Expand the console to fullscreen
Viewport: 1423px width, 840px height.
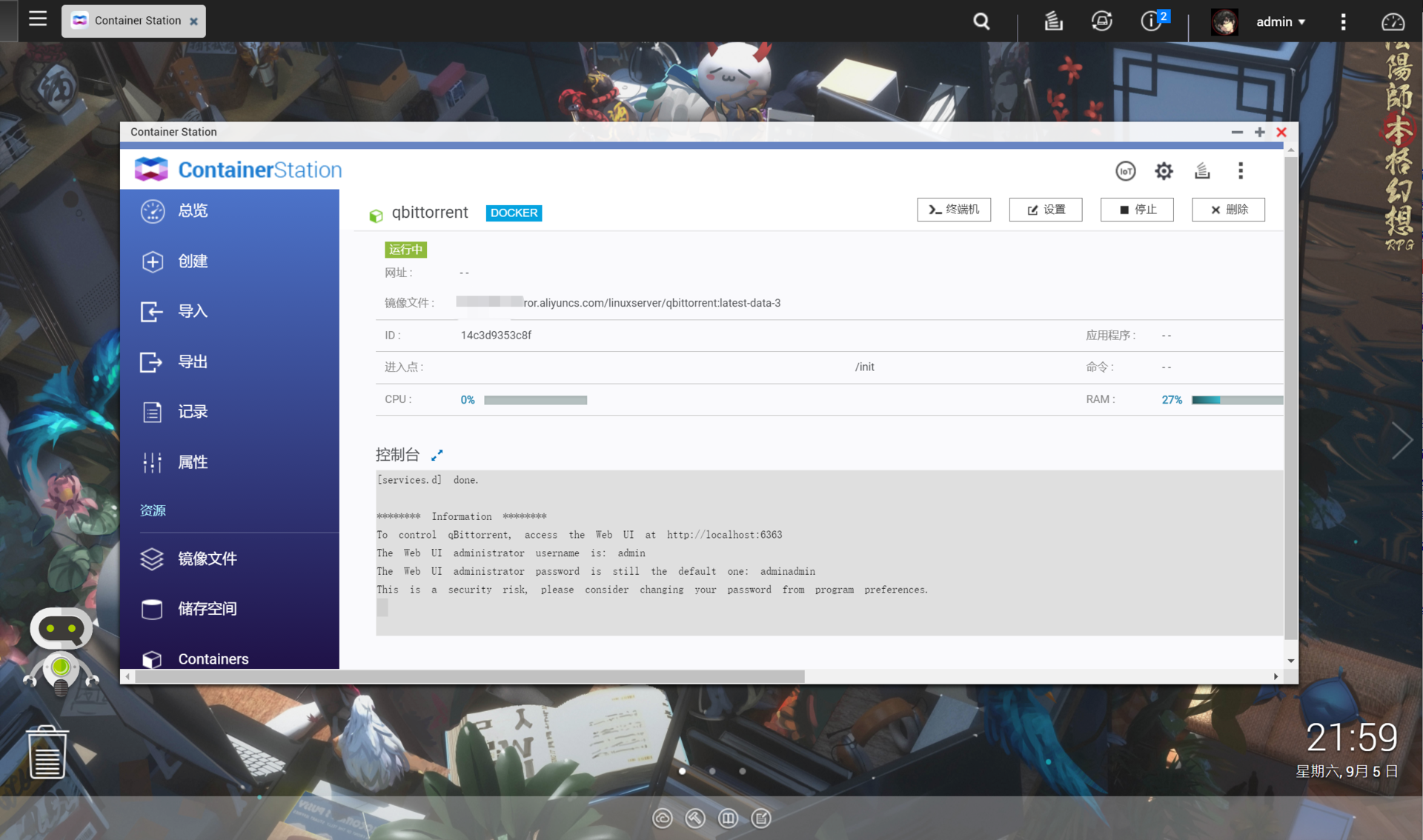tap(437, 455)
